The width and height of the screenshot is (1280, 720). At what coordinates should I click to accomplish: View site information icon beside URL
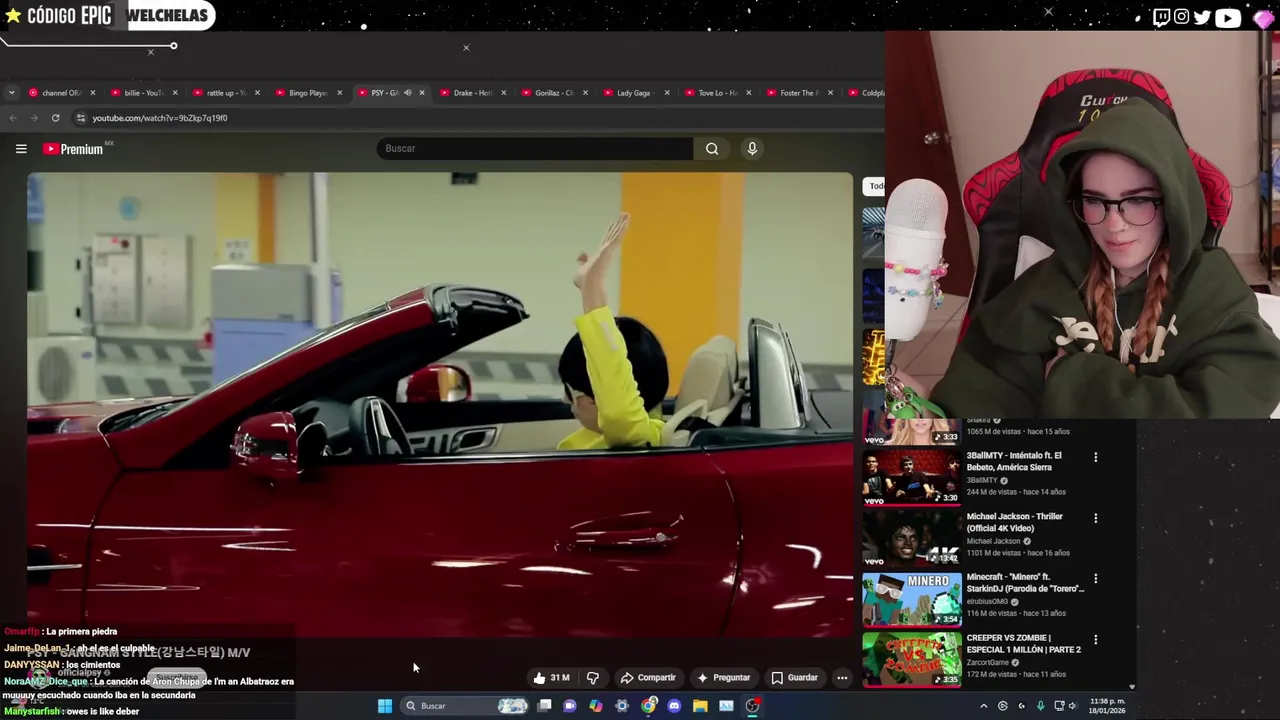81,118
